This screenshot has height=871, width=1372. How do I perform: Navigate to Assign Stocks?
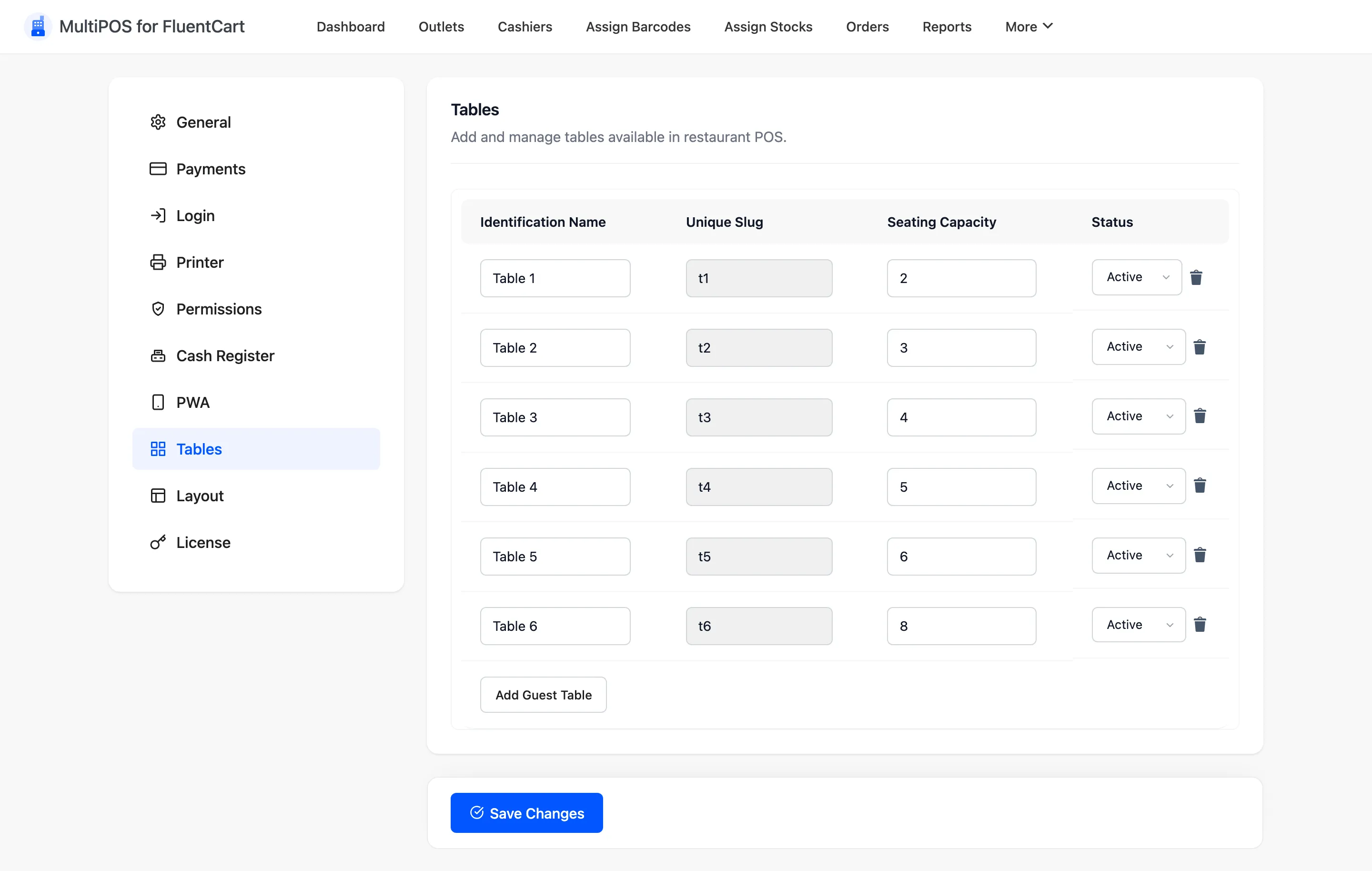coord(768,27)
